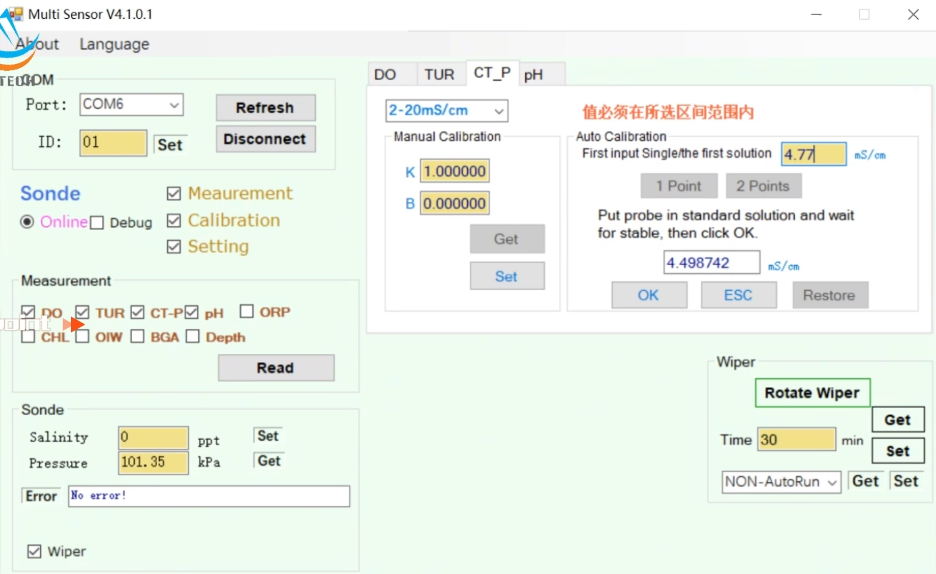Open the Language menu
Viewport: 936px width, 574px height.
pos(114,44)
